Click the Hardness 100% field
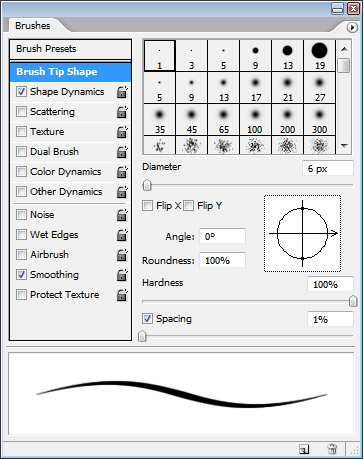 point(330,284)
